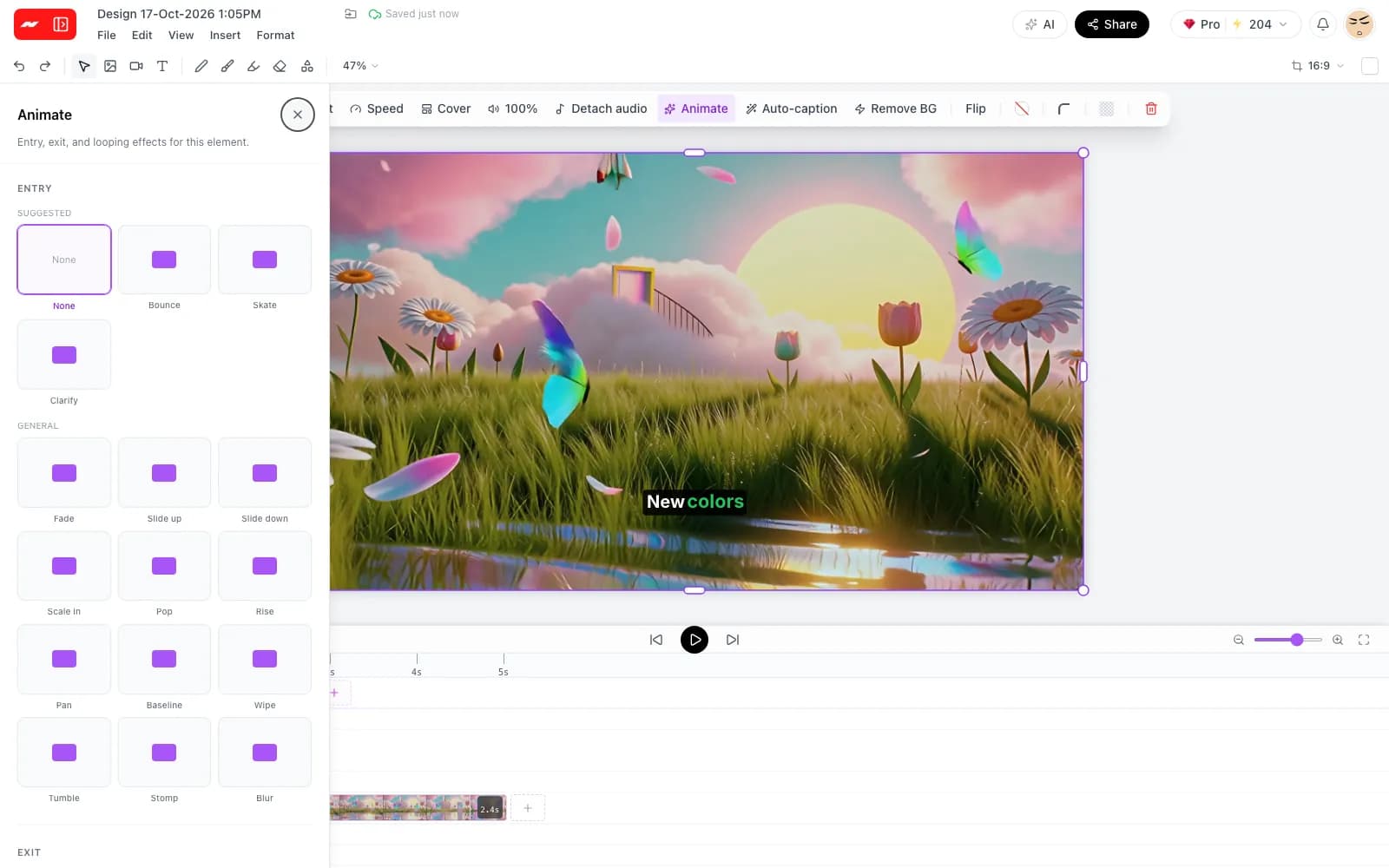Expand timeline to fullscreen
Viewport: 1389px width, 868px height.
point(1364,640)
